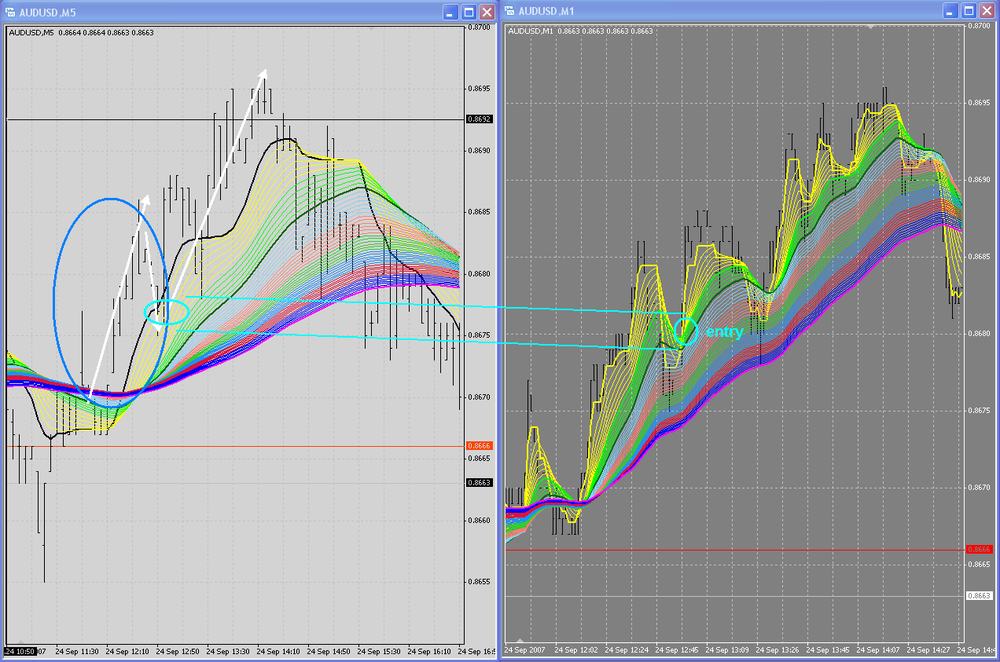The width and height of the screenshot is (1000, 662).
Task: Click the white 0.8663 price label in M1
Action: (979, 596)
